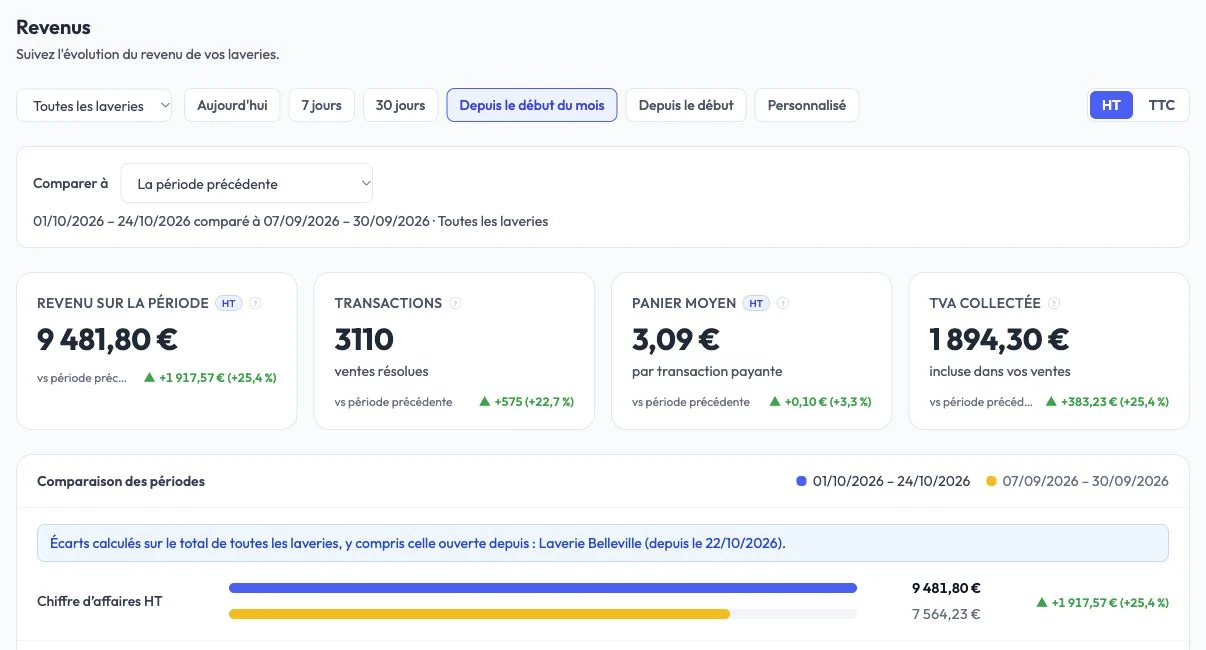Click the 9 481,80 € revenue card value
Image resolution: width=1206 pixels, height=650 pixels.
pos(108,339)
